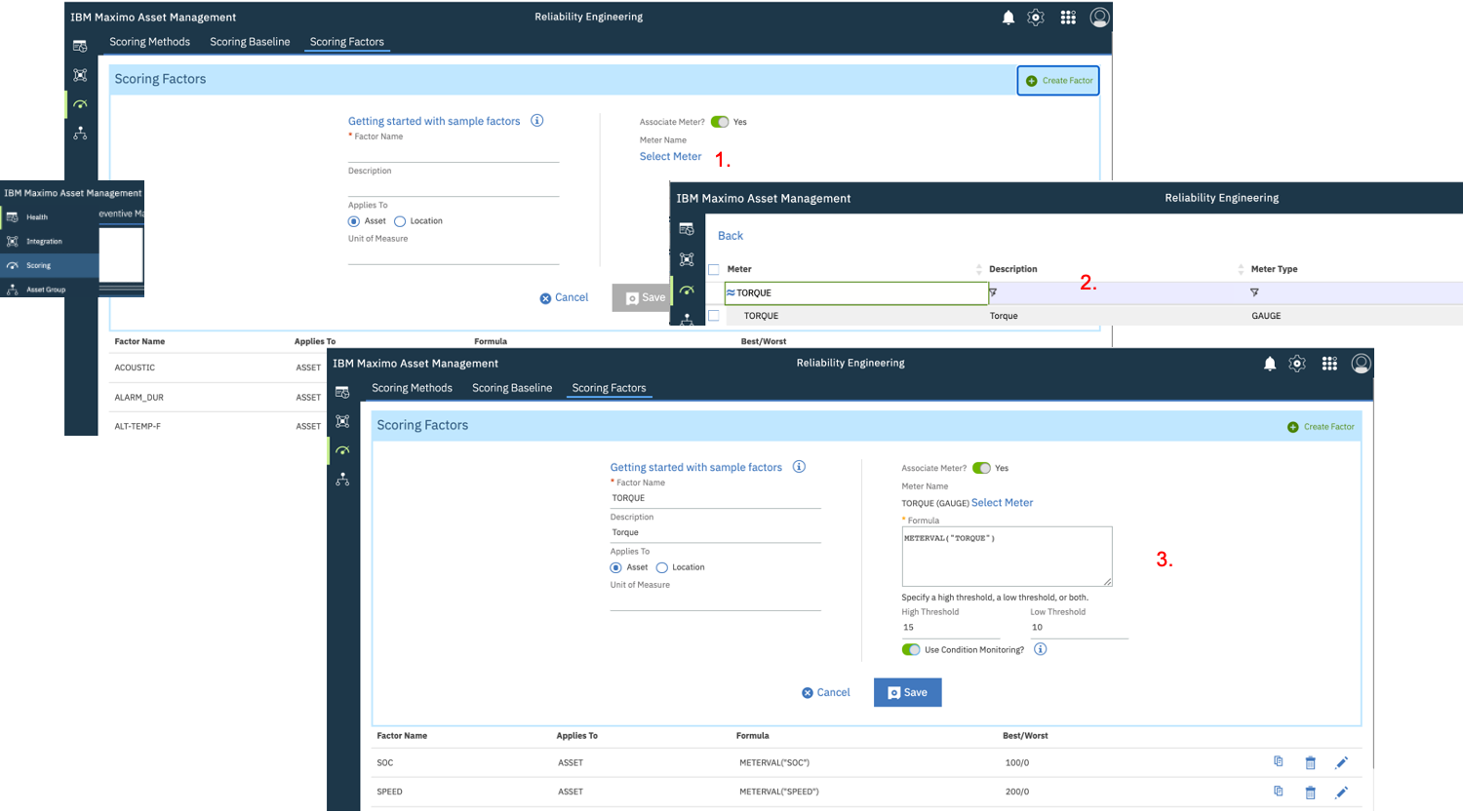Click Integration sidebar icon in blank factor form window
This screenshot has width=1463, height=812.
pyautogui.click(x=80, y=75)
